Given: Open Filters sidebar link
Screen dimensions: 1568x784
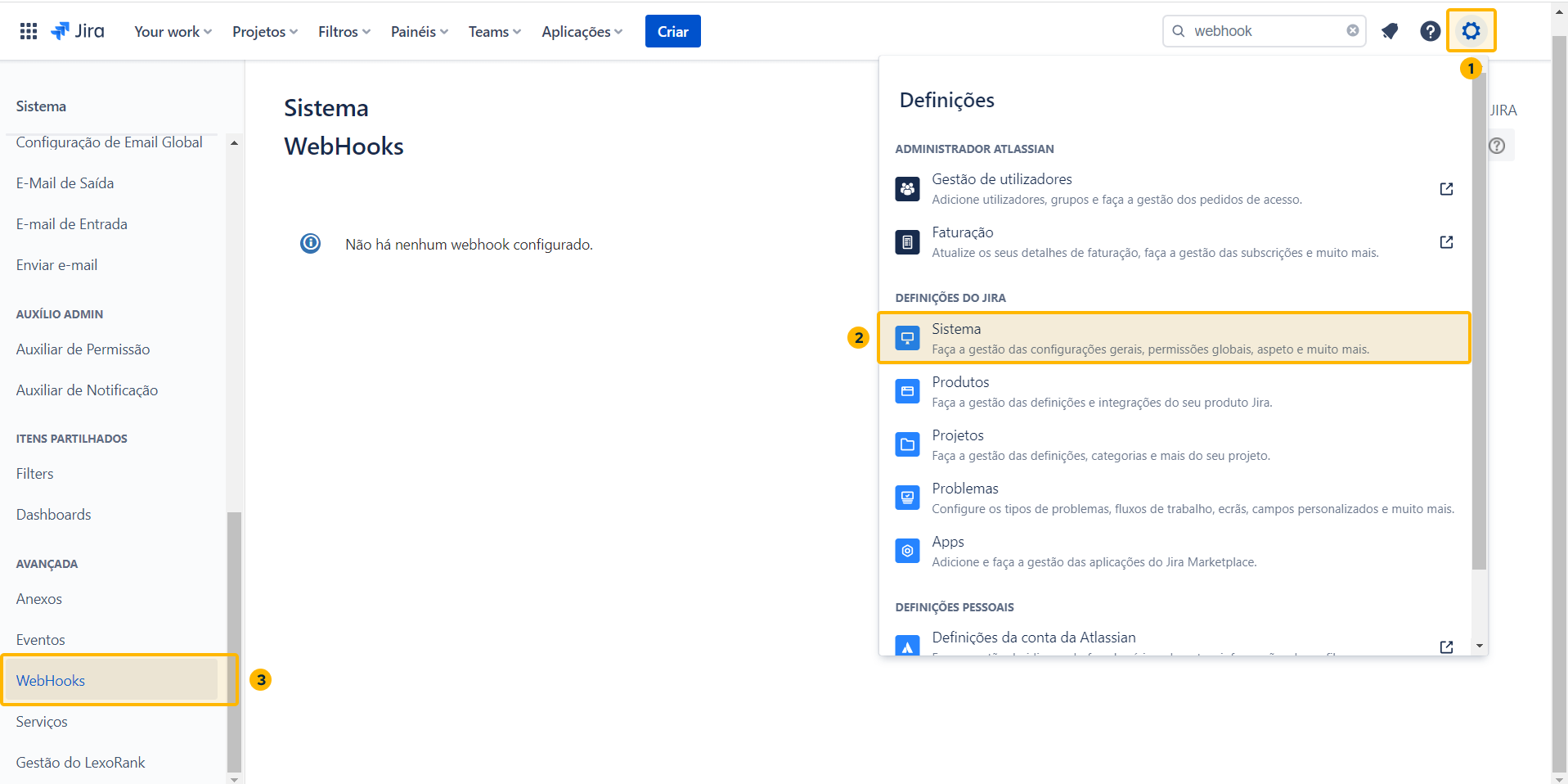Looking at the screenshot, I should coord(35,474).
